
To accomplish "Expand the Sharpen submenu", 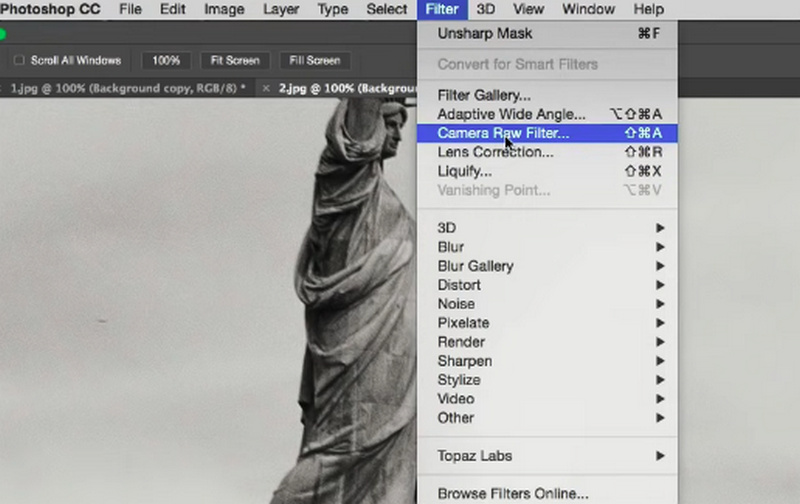I will 547,361.
